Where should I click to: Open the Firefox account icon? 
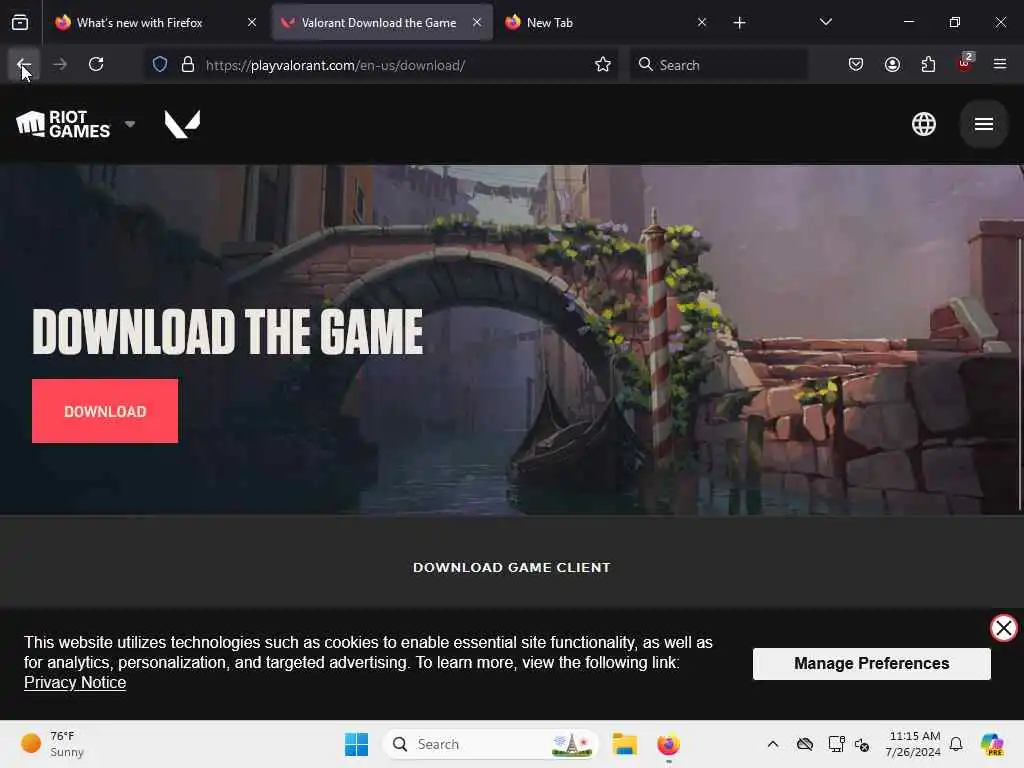892,64
